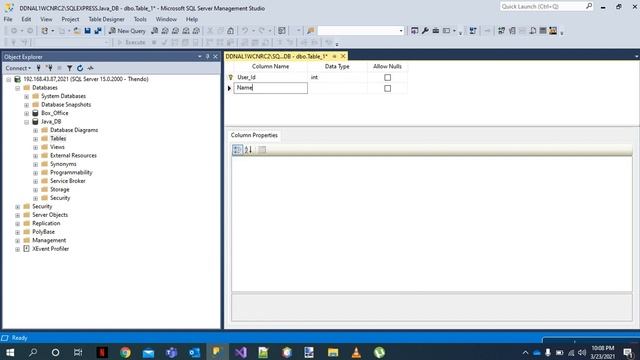Expand the Views folder under Java_DB

(x=36, y=147)
